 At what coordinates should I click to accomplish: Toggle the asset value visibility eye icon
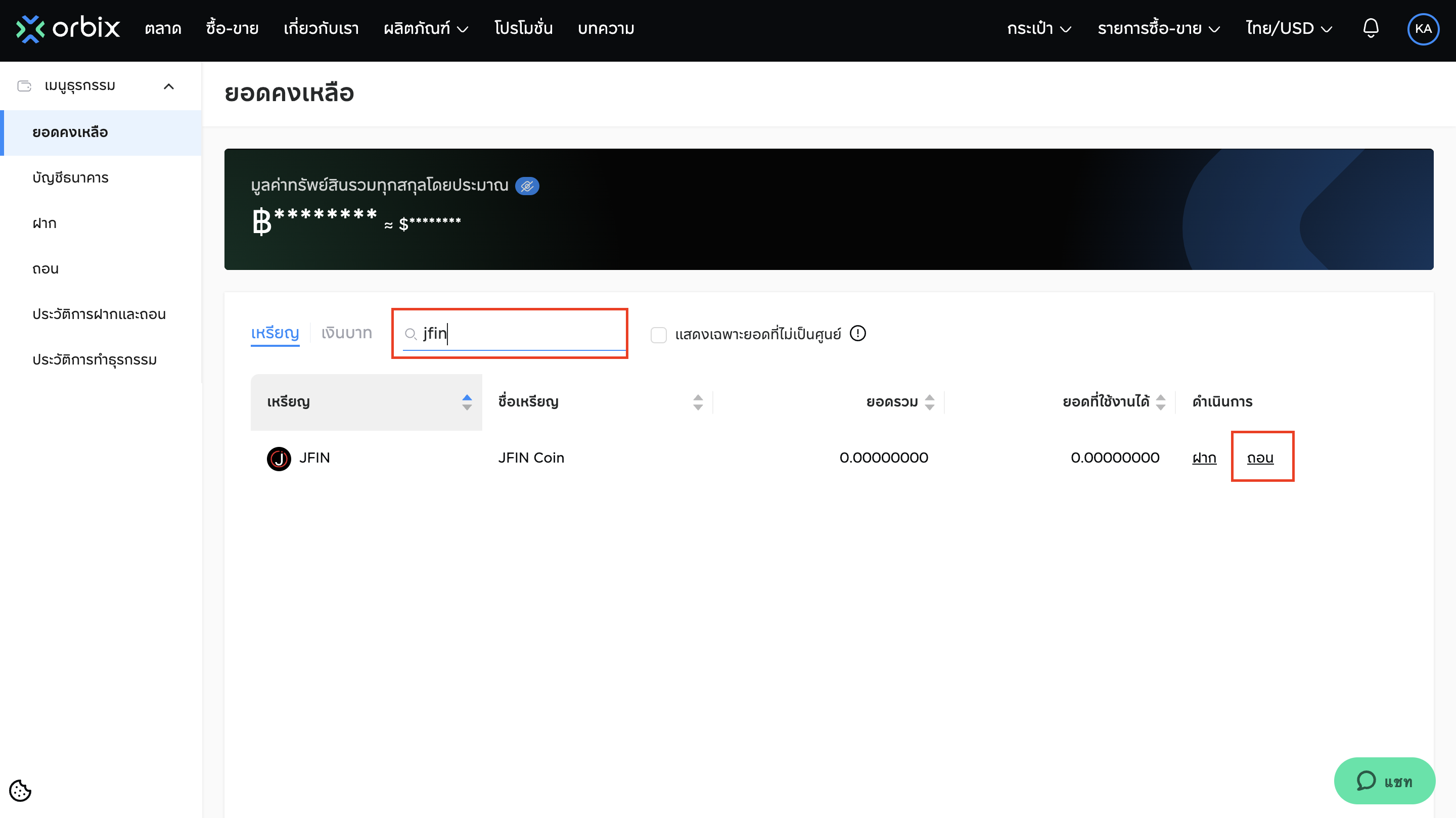[x=527, y=186]
